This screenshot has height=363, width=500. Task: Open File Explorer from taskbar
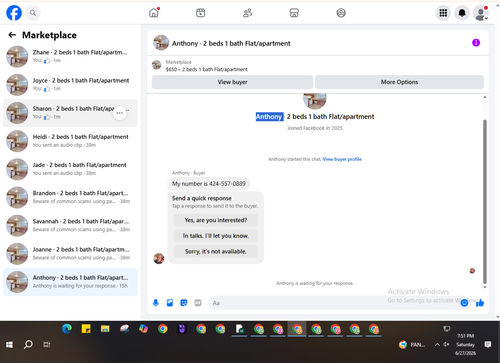point(105,329)
